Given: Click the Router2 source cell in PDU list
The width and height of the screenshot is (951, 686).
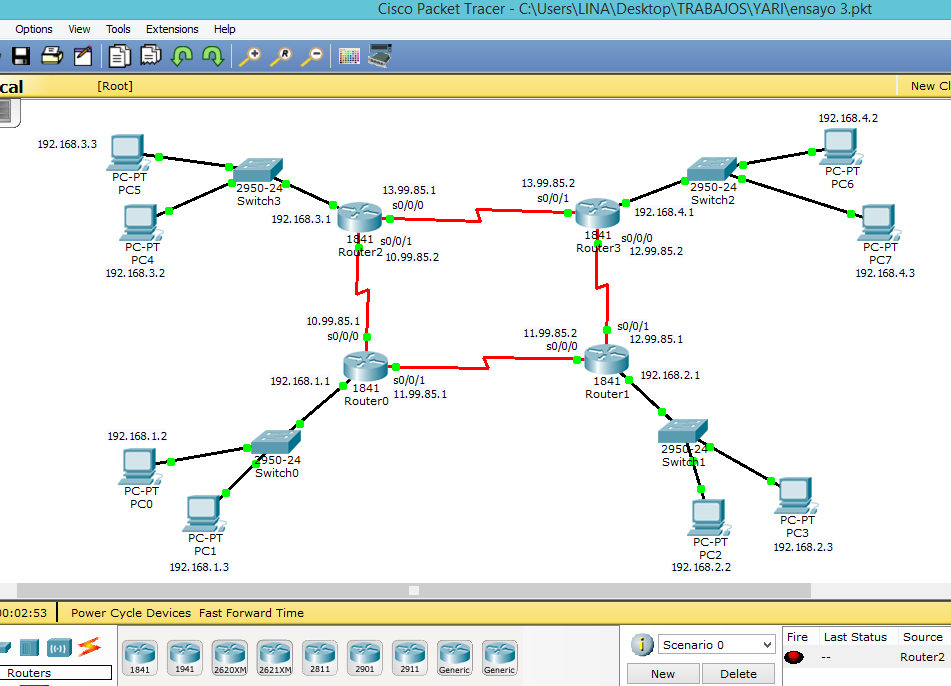Looking at the screenshot, I should click(922, 657).
